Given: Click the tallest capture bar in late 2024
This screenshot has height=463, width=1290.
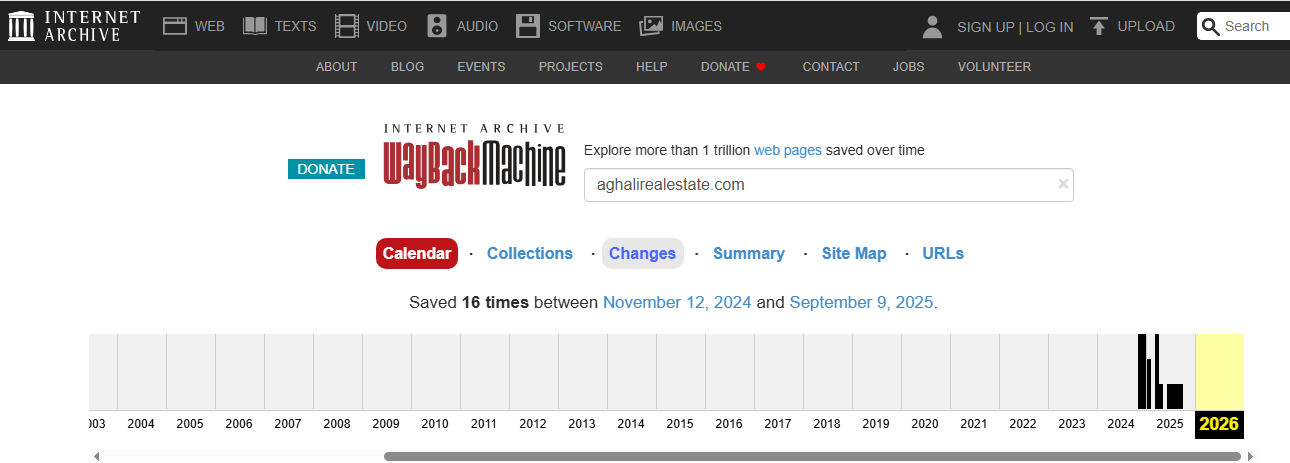Looking at the screenshot, I should (1142, 372).
